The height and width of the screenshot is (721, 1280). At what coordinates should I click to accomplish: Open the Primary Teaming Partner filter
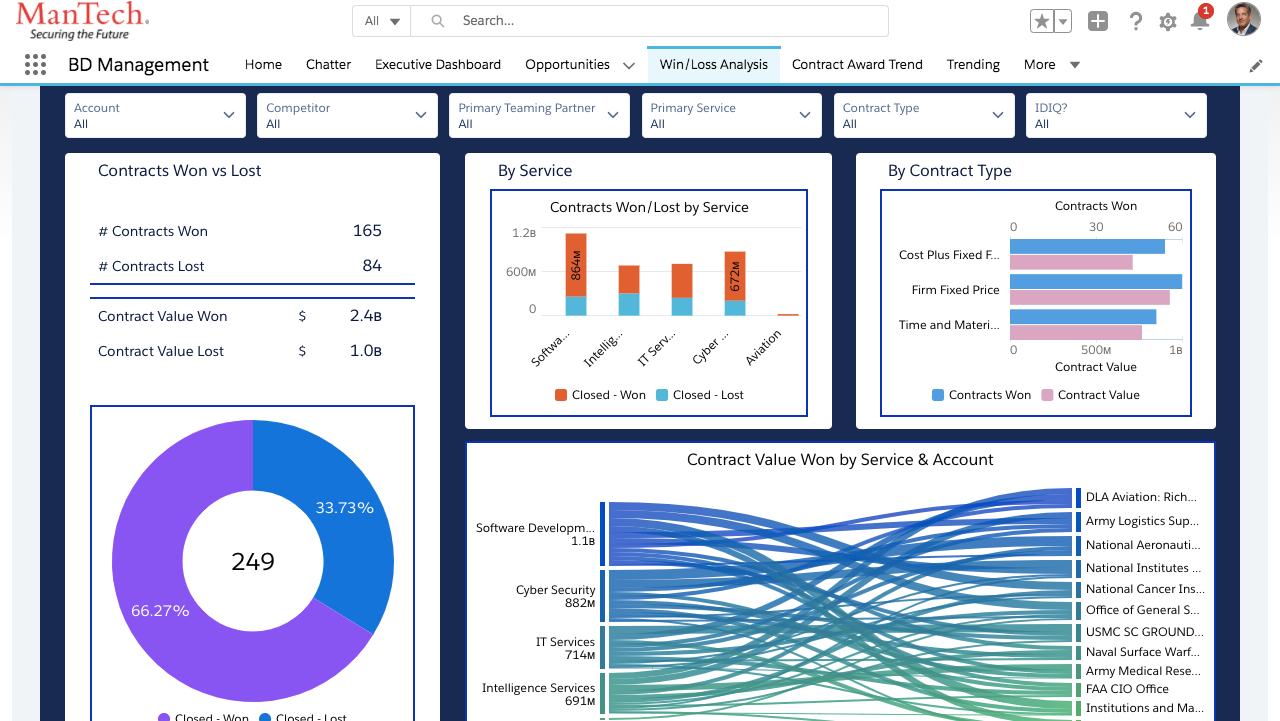[539, 115]
